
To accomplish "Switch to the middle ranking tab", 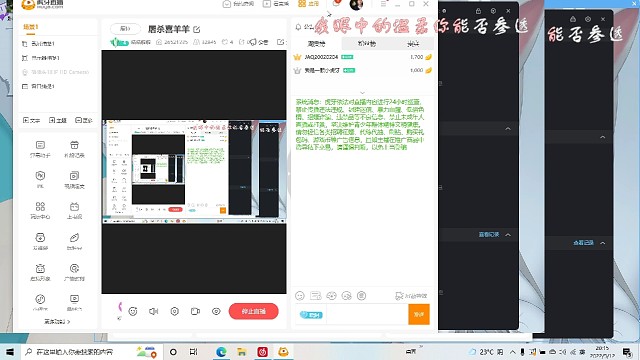I will tap(366, 43).
